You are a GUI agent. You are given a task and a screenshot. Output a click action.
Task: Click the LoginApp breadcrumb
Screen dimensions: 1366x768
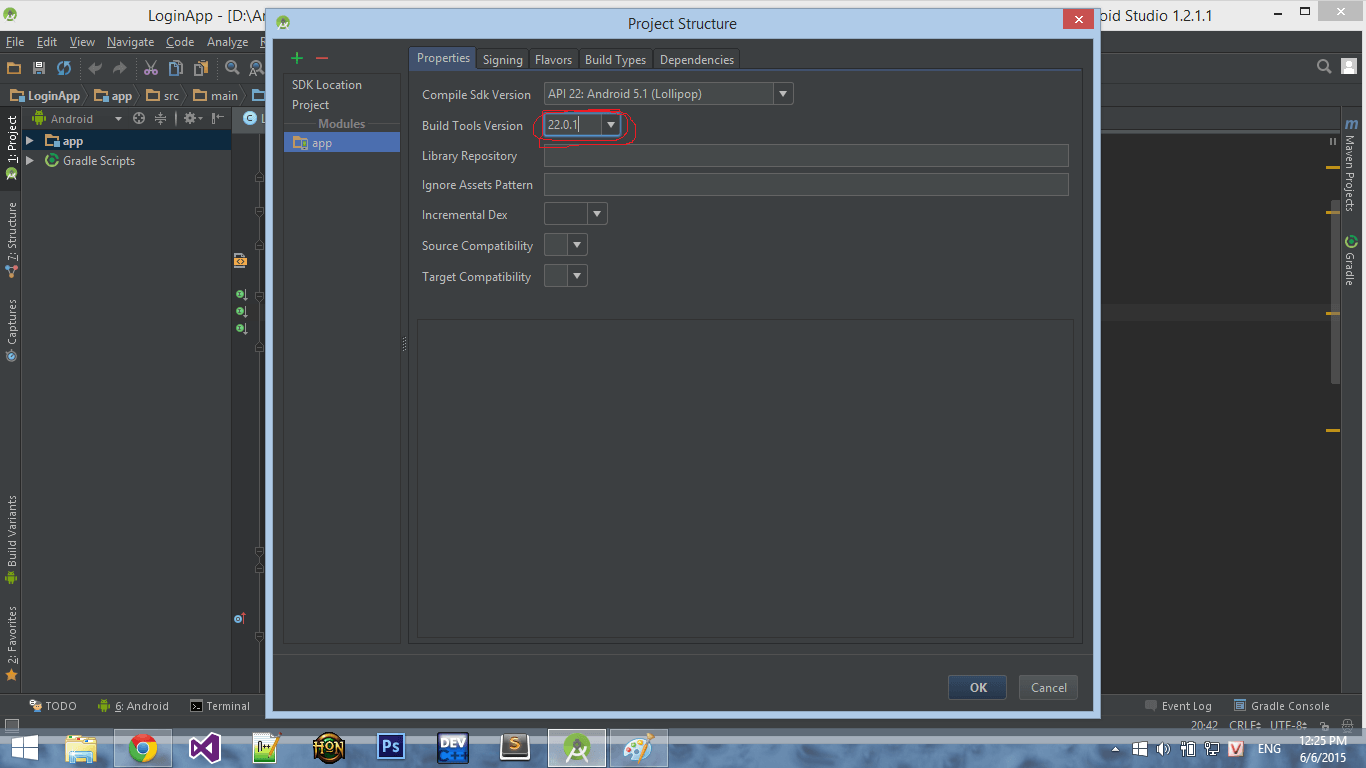(45, 96)
